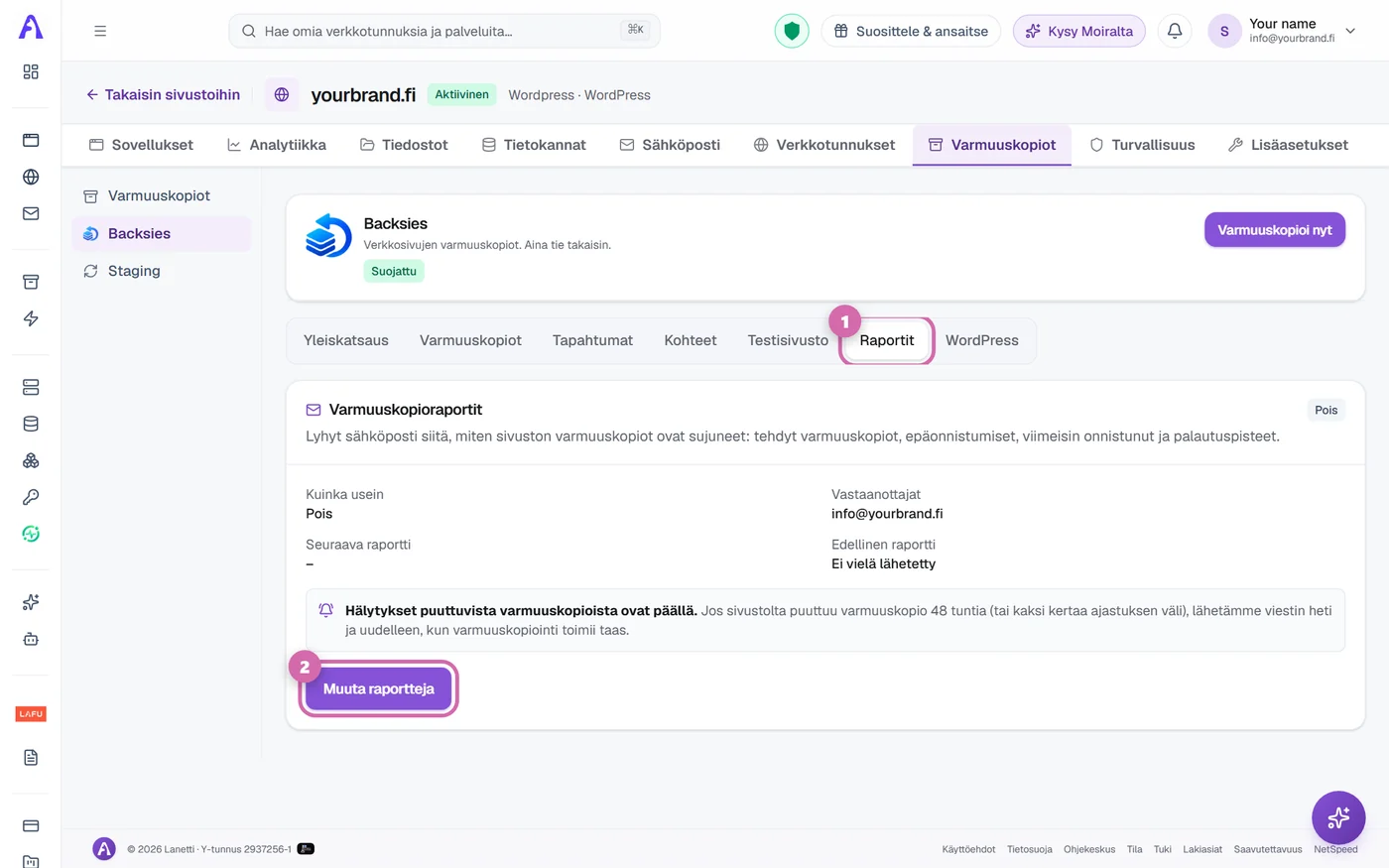Click the Muuta raportteja button
This screenshot has height=868, width=1389.
click(378, 688)
